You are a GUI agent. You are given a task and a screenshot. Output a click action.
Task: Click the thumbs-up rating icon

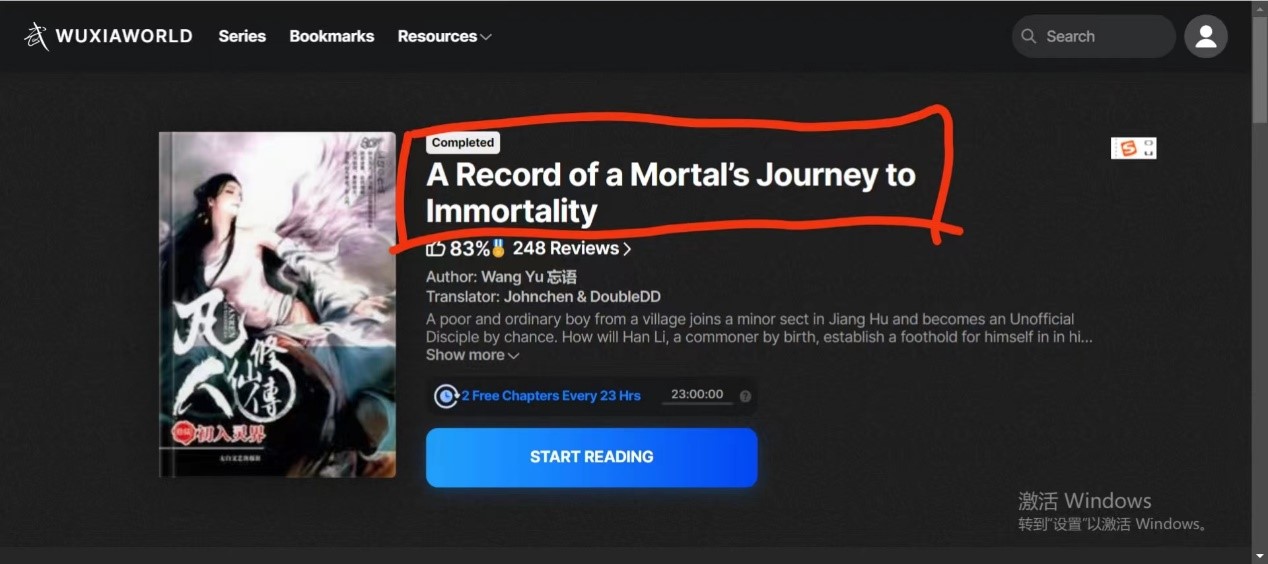435,248
